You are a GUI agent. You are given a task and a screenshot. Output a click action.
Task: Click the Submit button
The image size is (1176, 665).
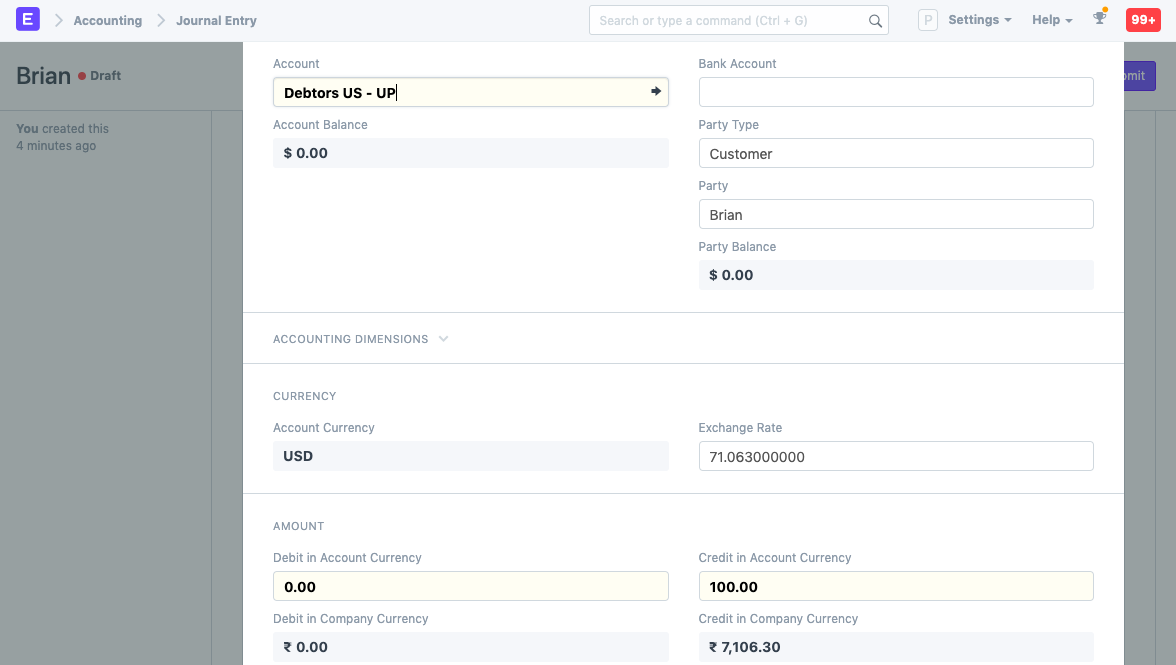coord(1139,76)
